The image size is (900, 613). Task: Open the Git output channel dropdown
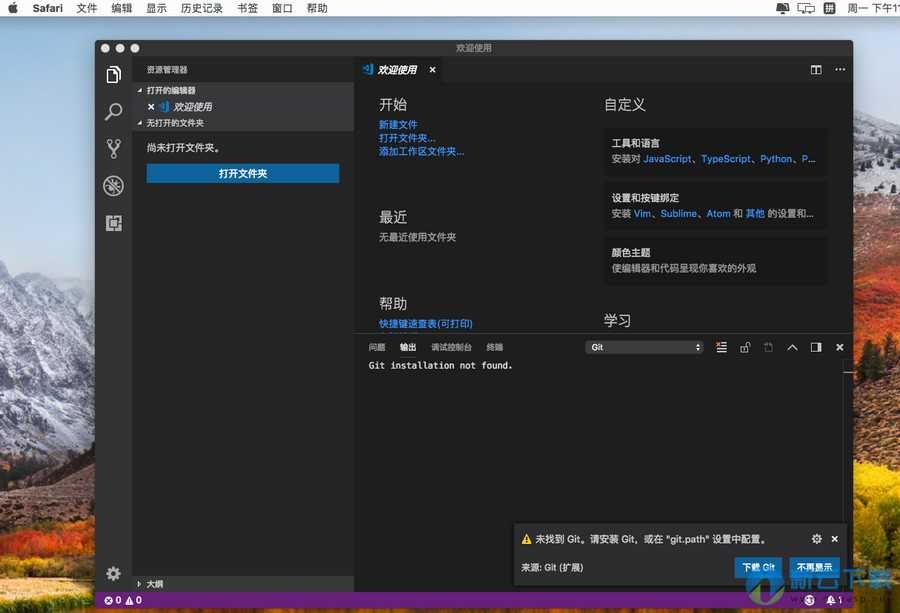point(645,347)
